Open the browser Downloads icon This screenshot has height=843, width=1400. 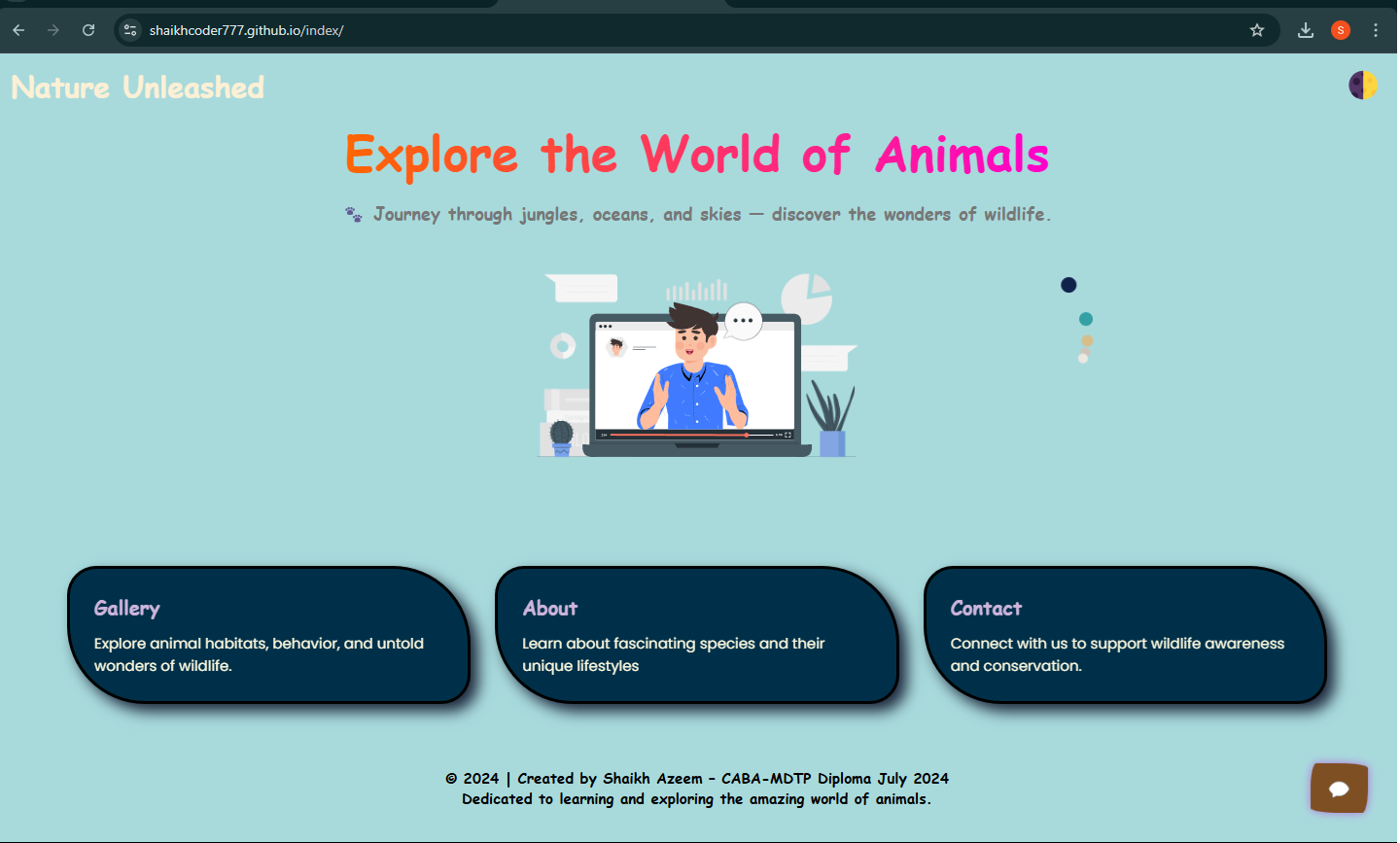tap(1306, 30)
